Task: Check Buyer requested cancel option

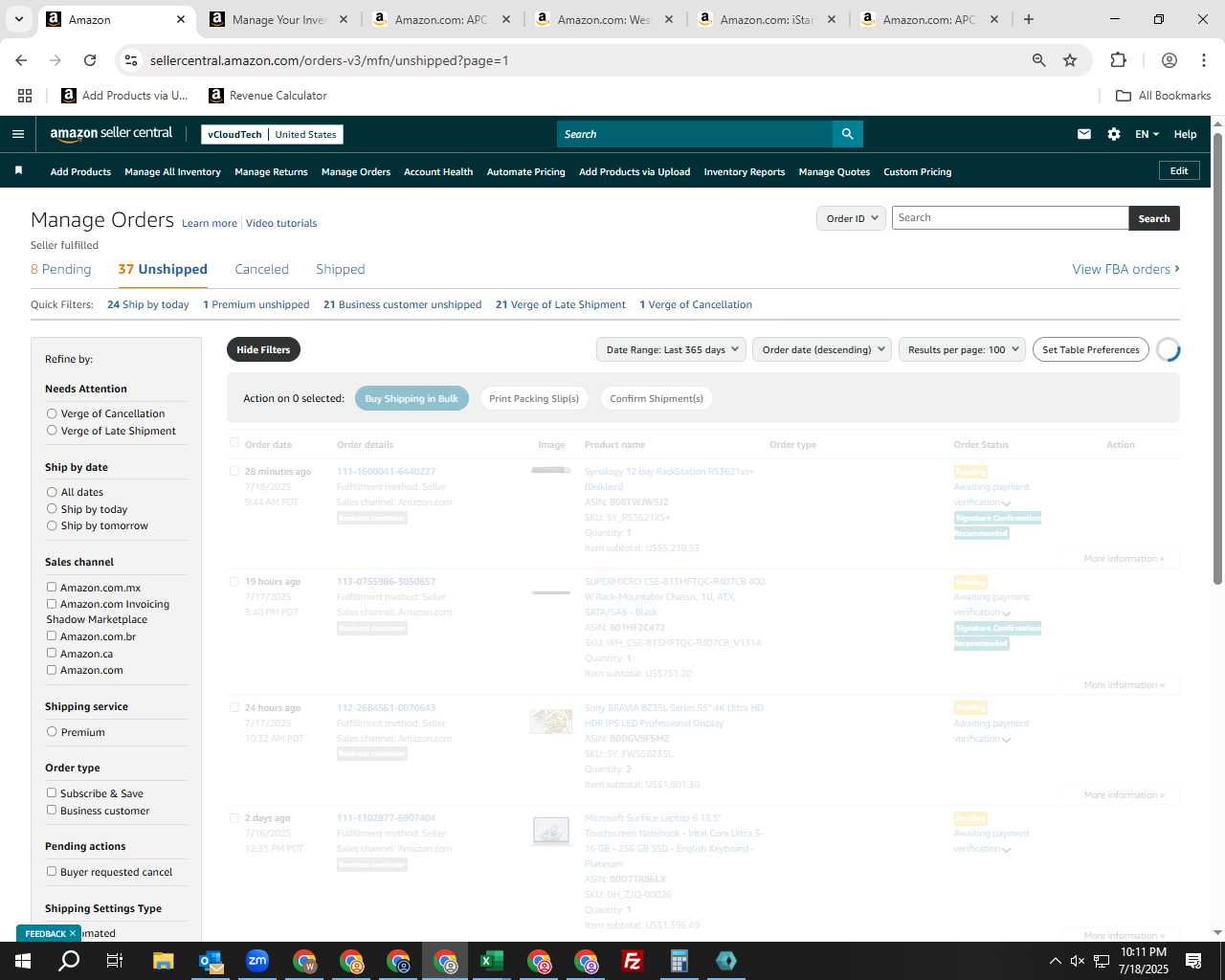Action: pos(52,871)
